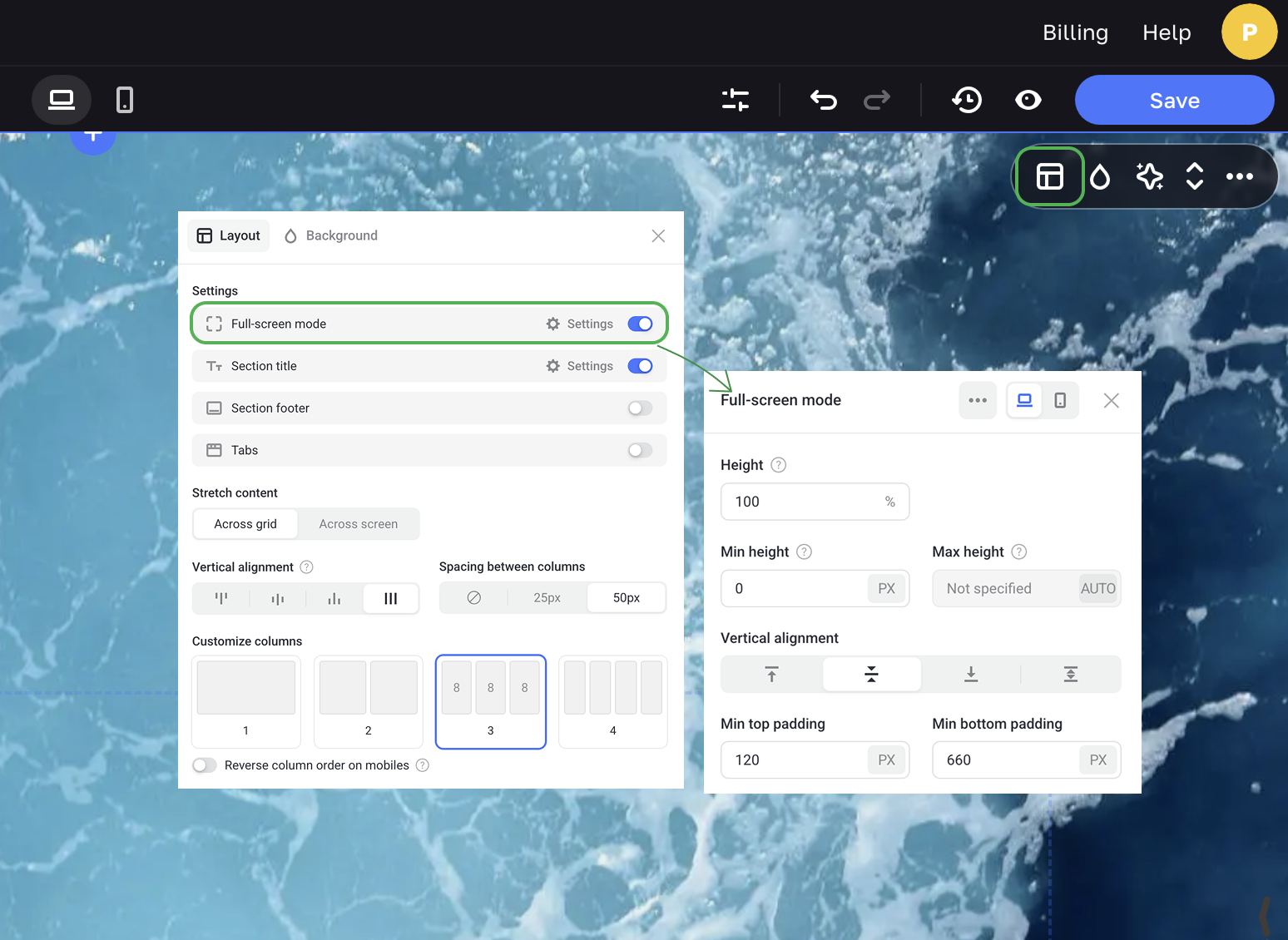Switch to mobile view in top toolbar
This screenshot has width=1288, height=940.
[x=125, y=101]
